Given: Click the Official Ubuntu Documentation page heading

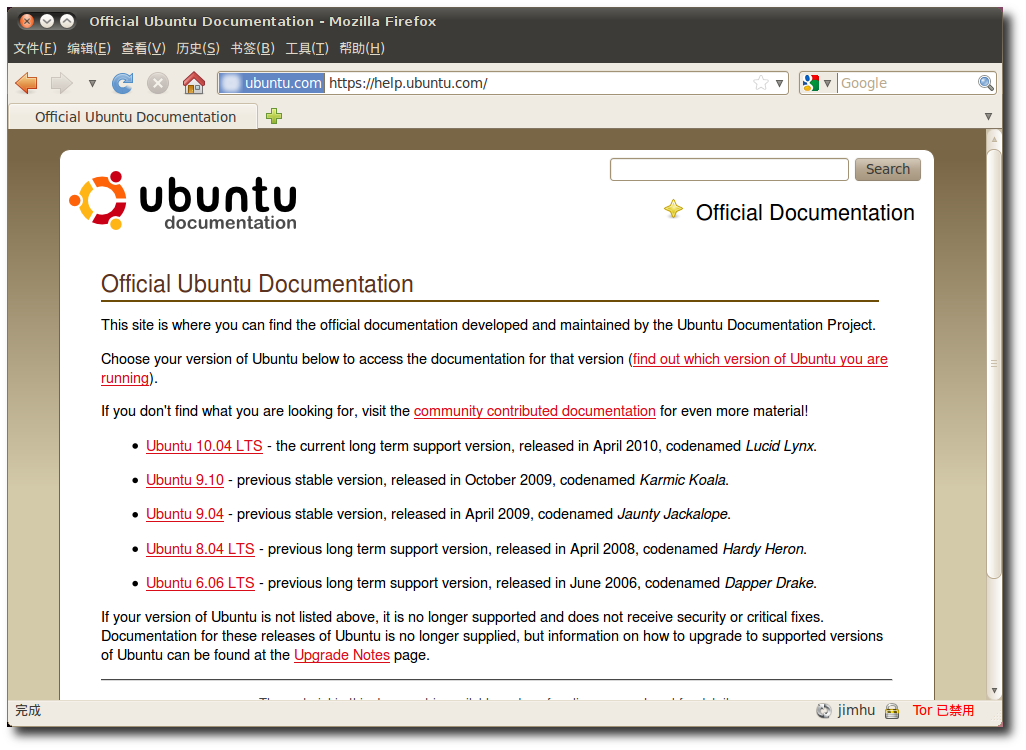Looking at the screenshot, I should click(257, 284).
